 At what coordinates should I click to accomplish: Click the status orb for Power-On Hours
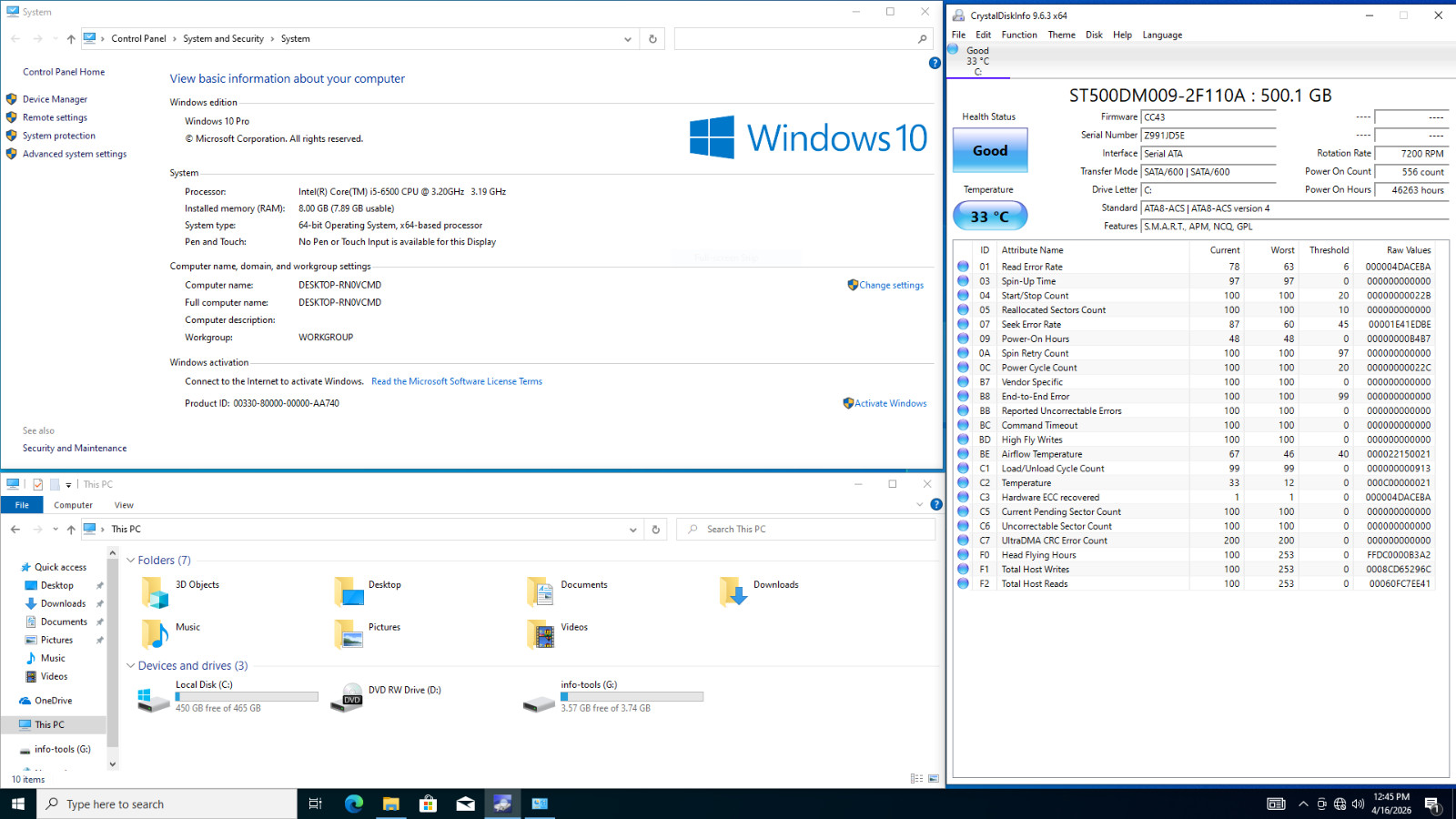(x=963, y=339)
